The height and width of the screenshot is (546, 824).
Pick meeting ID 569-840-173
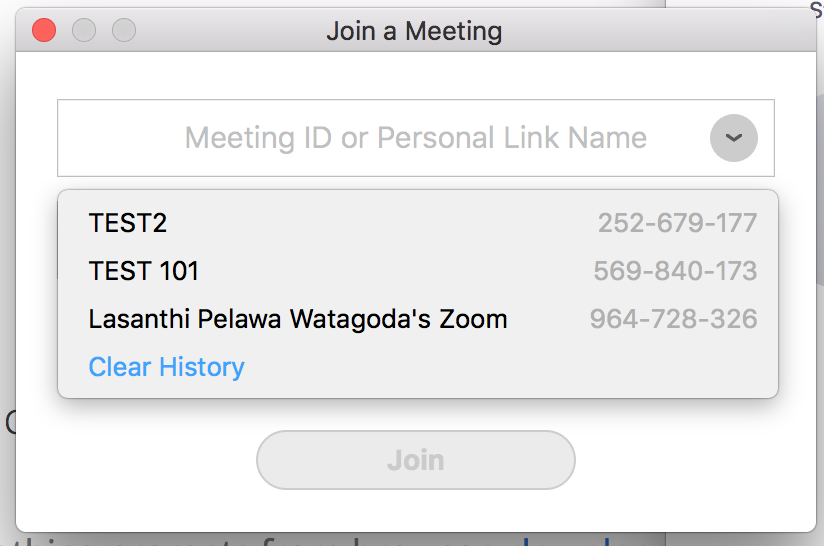click(675, 271)
